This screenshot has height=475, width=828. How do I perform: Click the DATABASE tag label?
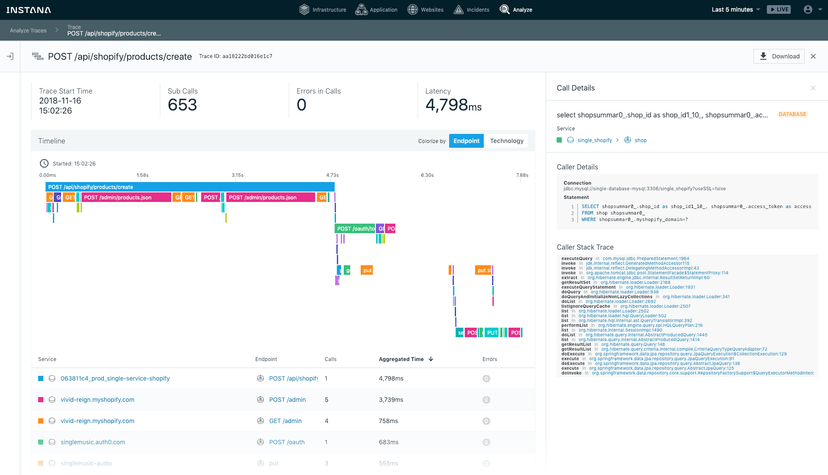point(792,115)
